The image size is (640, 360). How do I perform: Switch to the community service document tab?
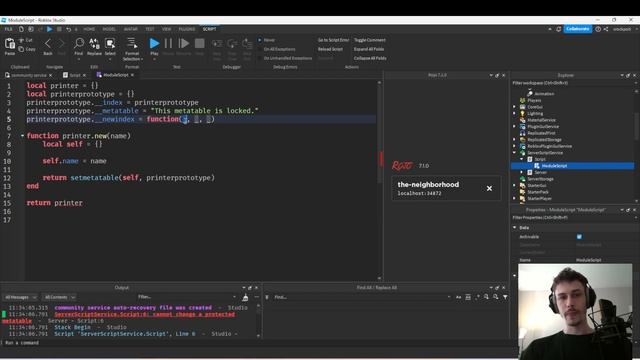coord(29,75)
